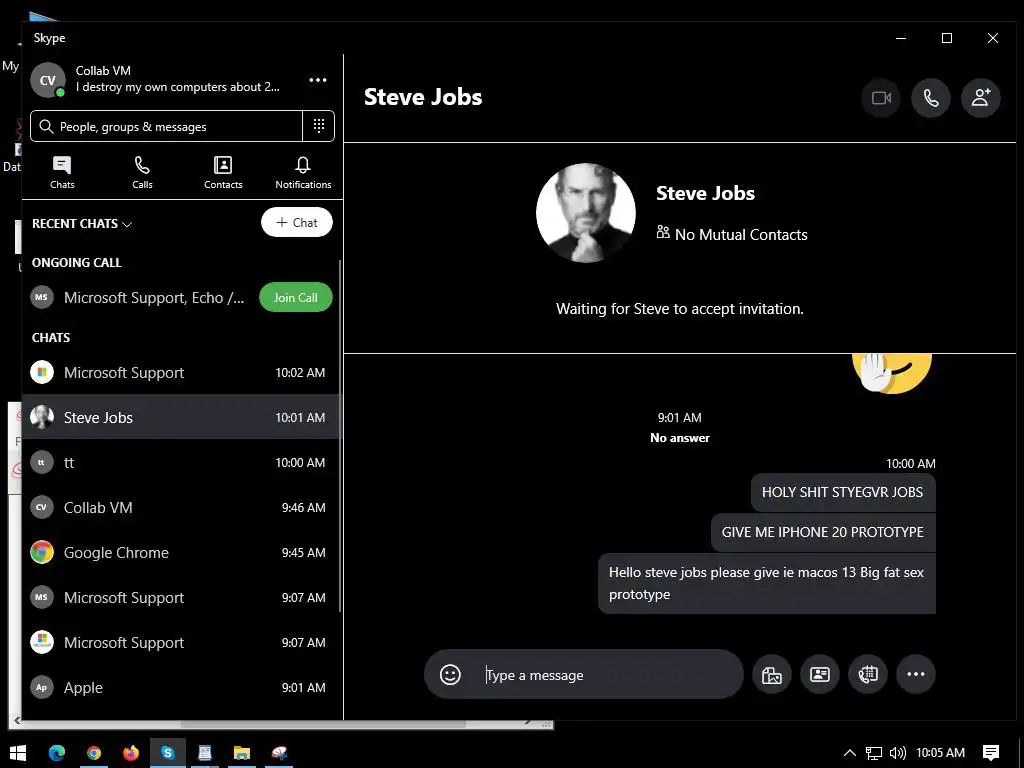Open Windows Action Center notifications

tap(991, 753)
